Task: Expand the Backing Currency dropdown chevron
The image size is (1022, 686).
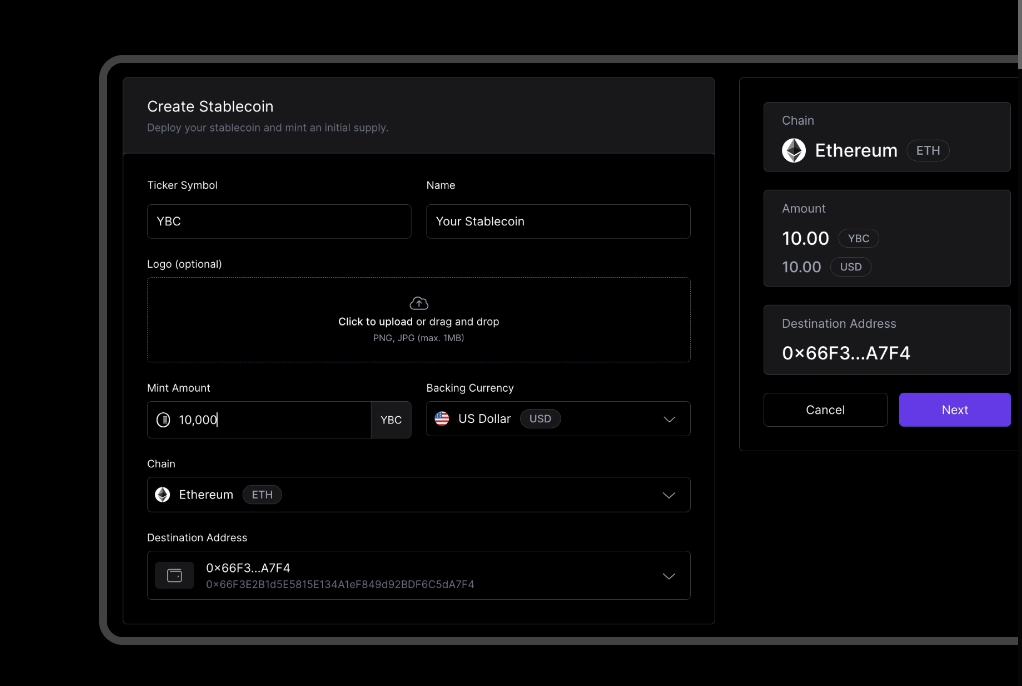Action: [669, 419]
